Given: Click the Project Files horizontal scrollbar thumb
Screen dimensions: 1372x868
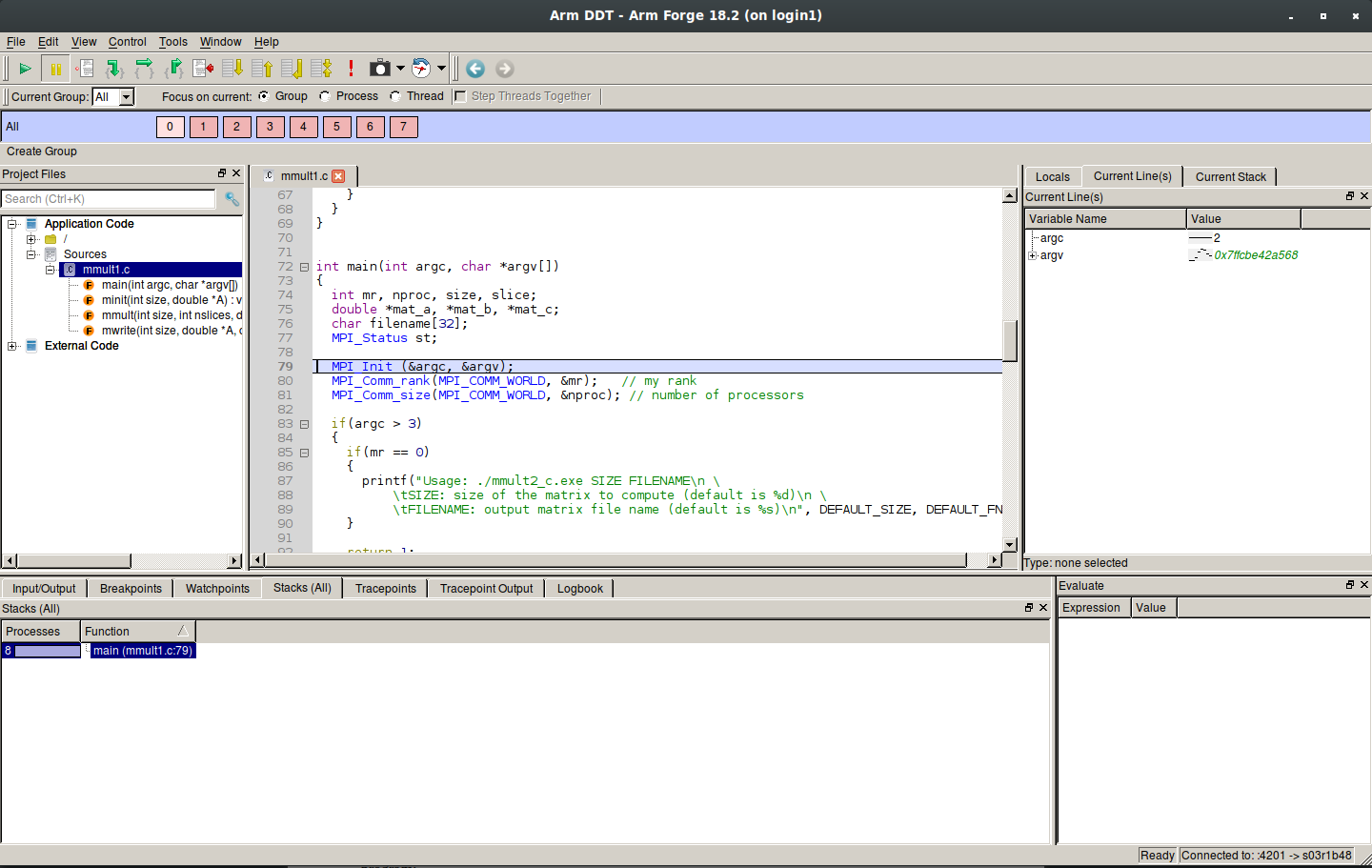Looking at the screenshot, I should click(x=74, y=561).
